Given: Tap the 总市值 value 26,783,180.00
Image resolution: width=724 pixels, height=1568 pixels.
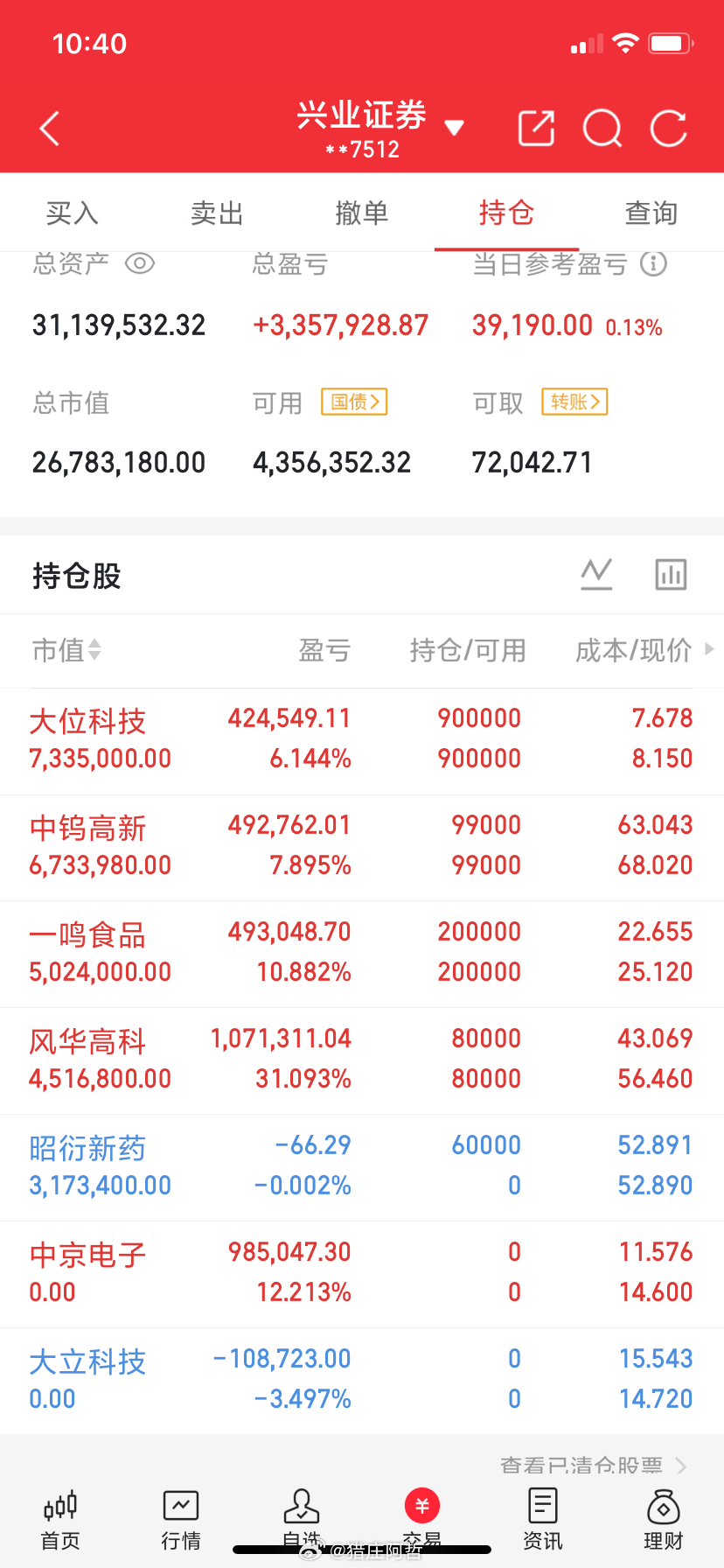Looking at the screenshot, I should [119, 462].
